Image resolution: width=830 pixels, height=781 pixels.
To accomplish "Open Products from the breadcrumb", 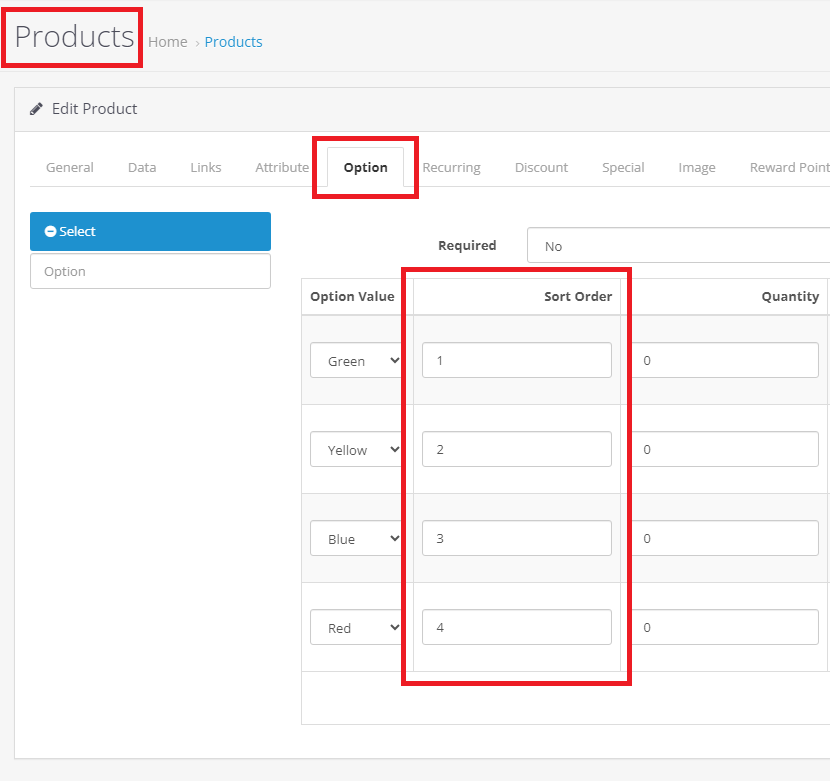I will (233, 42).
